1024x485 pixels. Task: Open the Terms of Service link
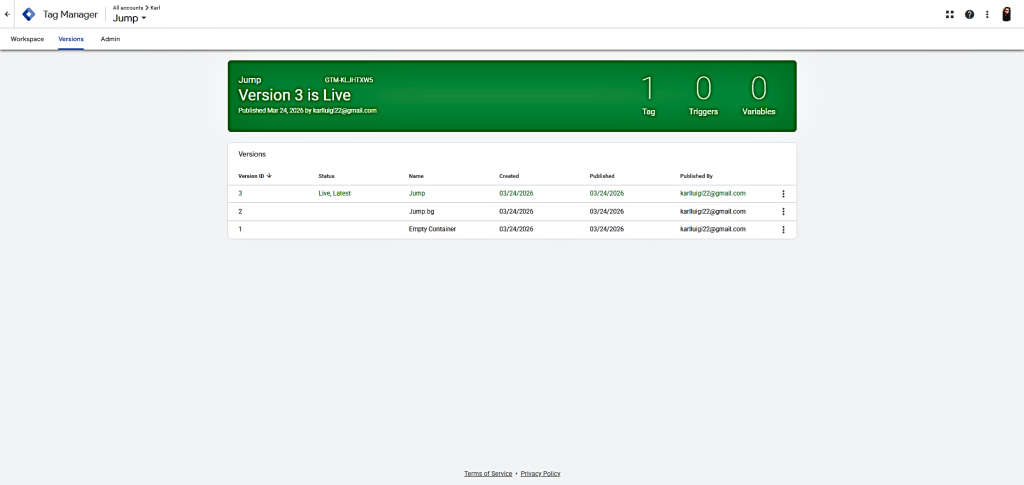click(488, 473)
